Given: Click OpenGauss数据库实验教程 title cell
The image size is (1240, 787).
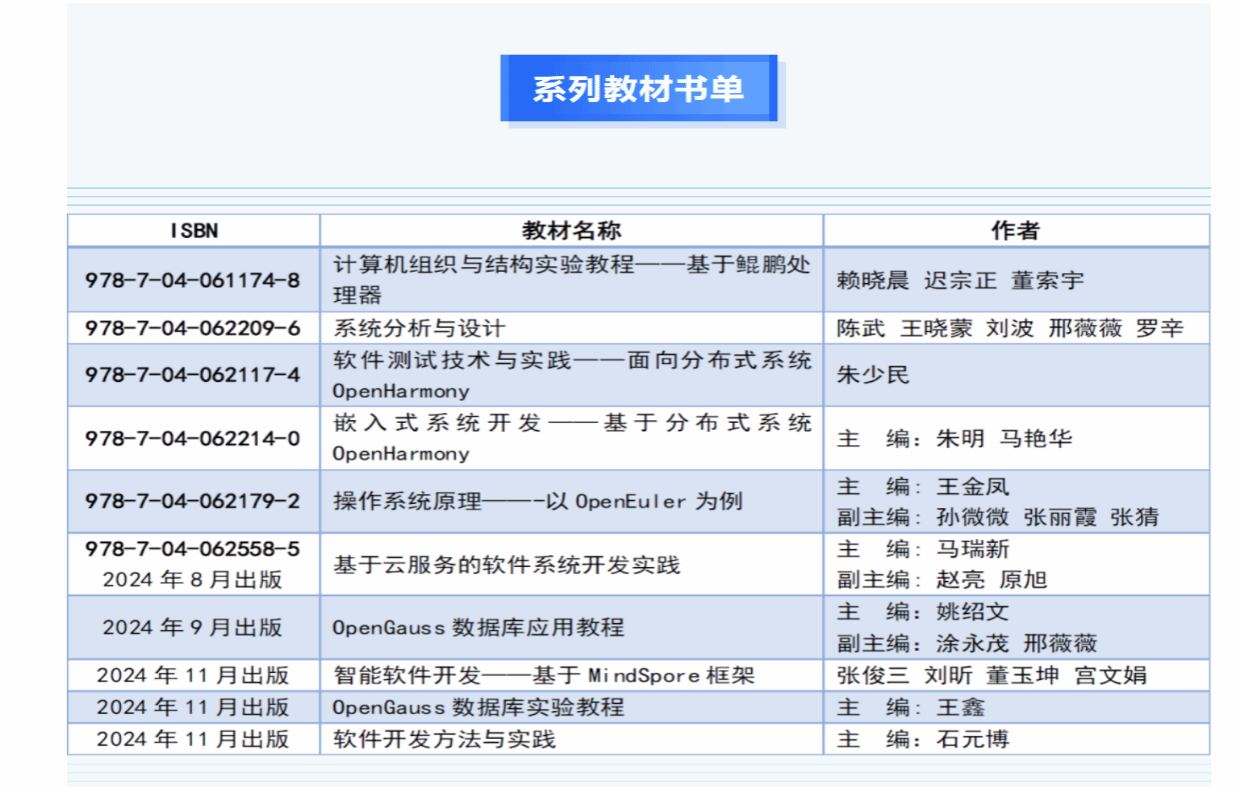Looking at the screenshot, I should pos(478,708).
